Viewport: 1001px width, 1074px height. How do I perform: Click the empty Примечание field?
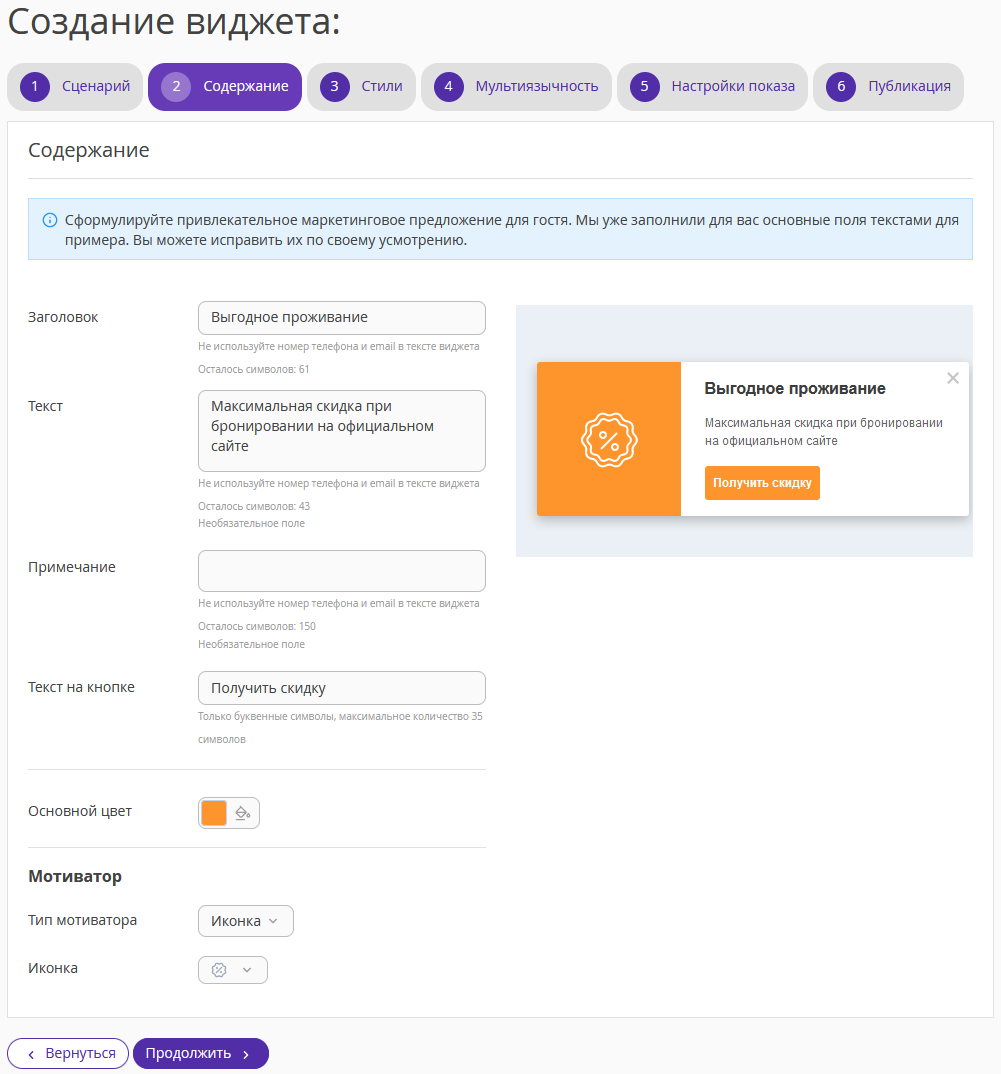[x=342, y=571]
